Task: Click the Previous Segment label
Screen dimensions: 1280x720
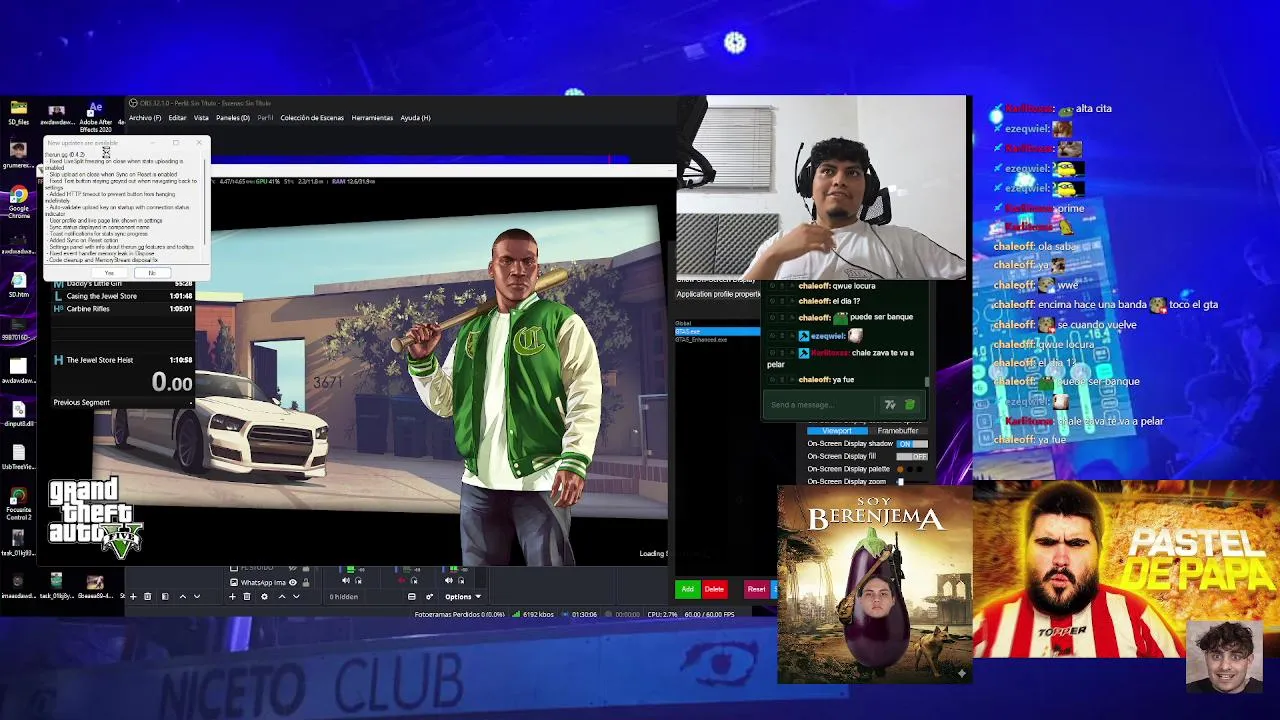Action: [x=82, y=403]
